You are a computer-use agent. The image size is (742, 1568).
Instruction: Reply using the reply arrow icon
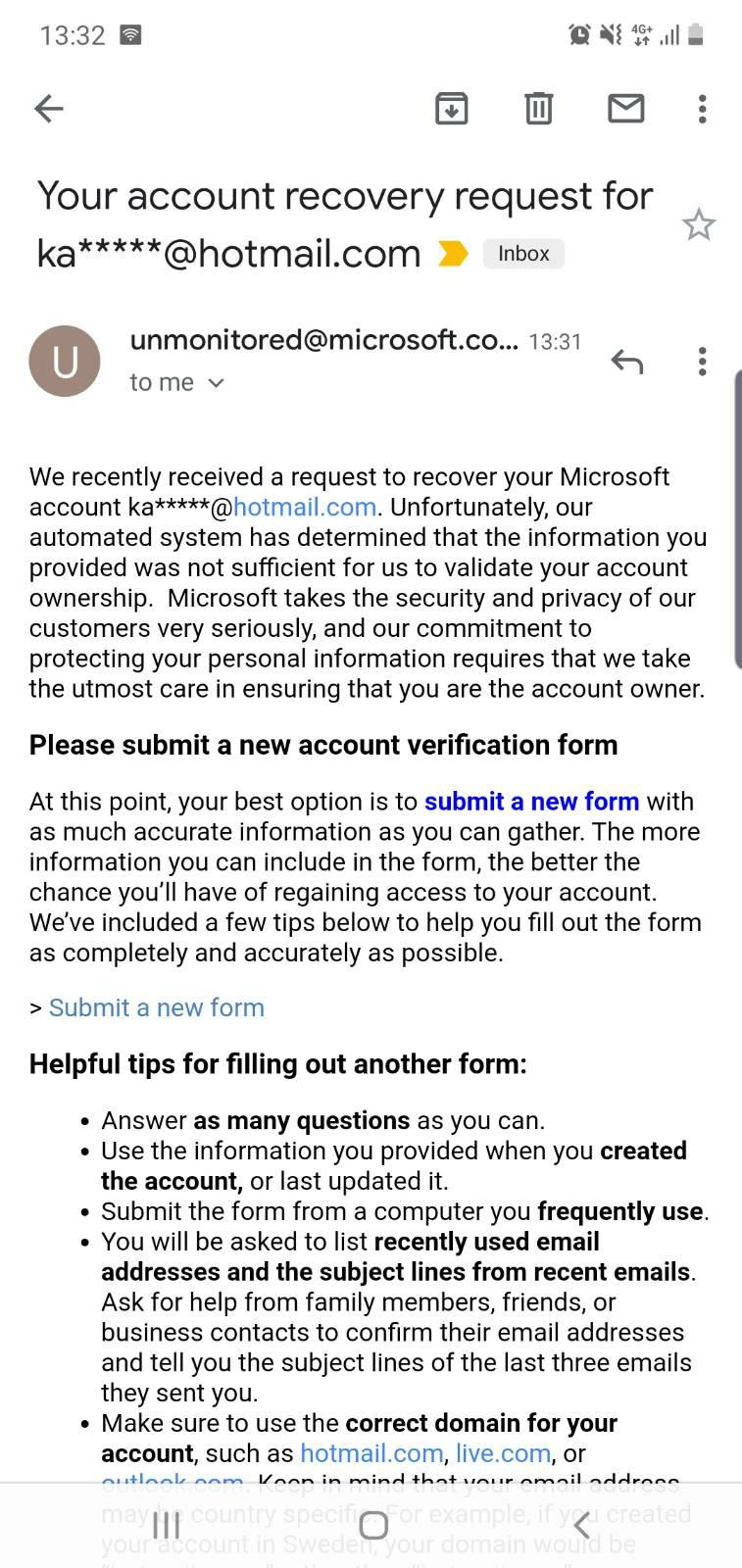pyautogui.click(x=627, y=362)
